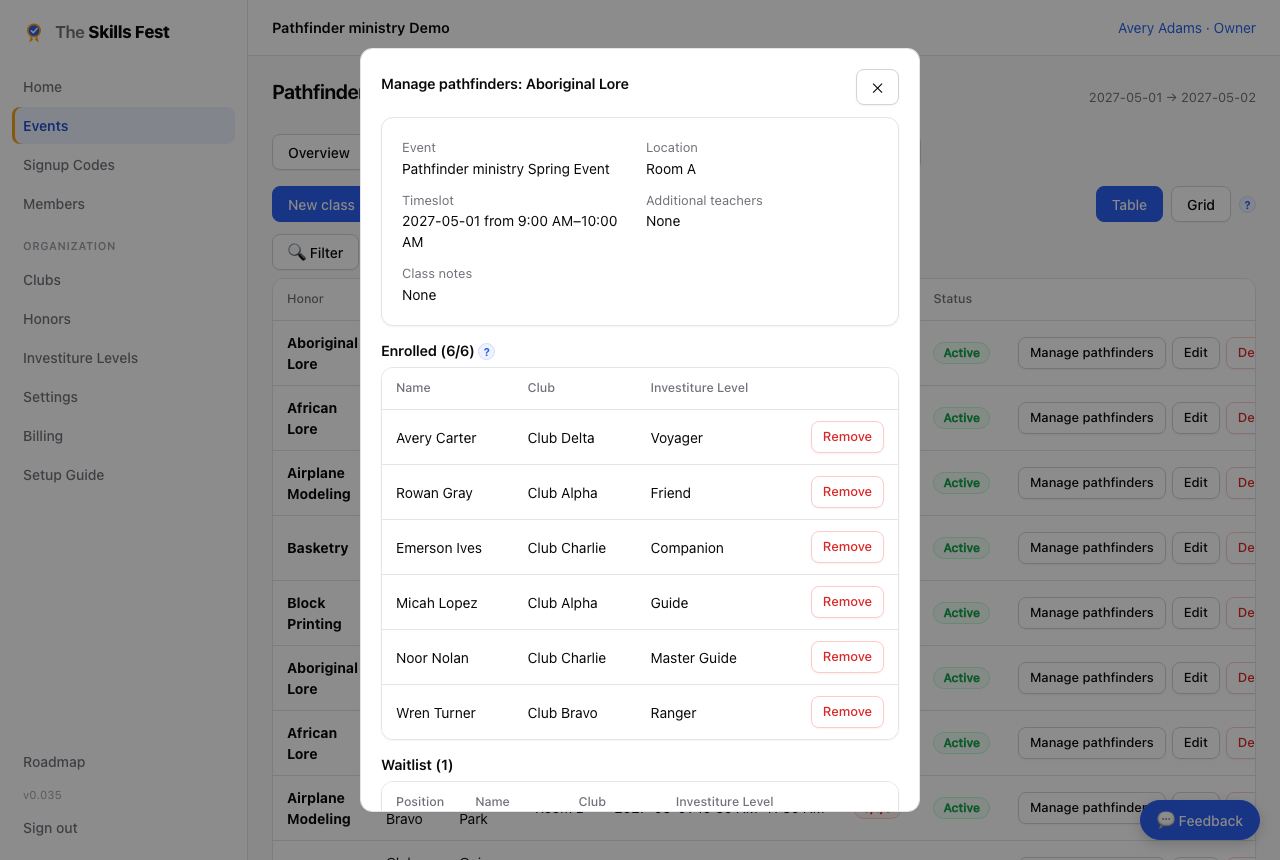Viewport: 1280px width, 860px height.
Task: Click The Skills Fest logo icon
Action: point(34,32)
